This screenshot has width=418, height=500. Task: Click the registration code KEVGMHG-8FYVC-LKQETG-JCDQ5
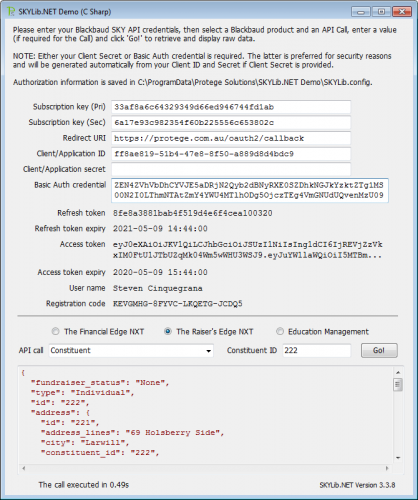pyautogui.click(x=178, y=304)
